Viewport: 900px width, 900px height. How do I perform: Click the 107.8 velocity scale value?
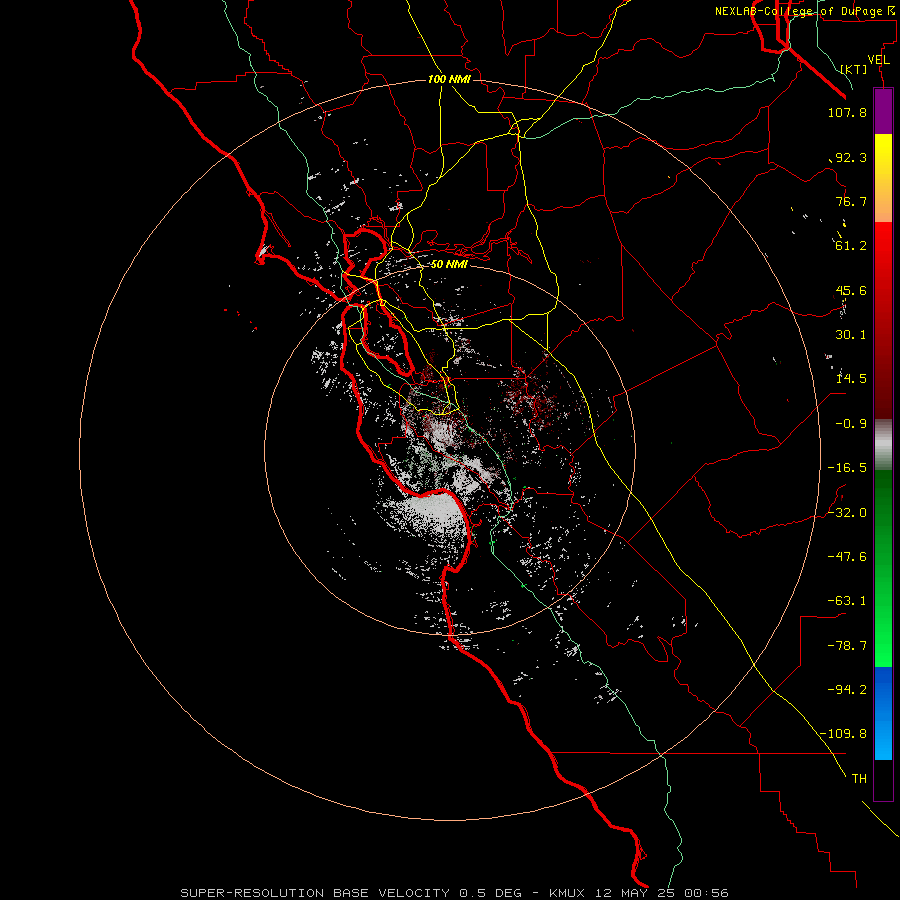tap(847, 112)
